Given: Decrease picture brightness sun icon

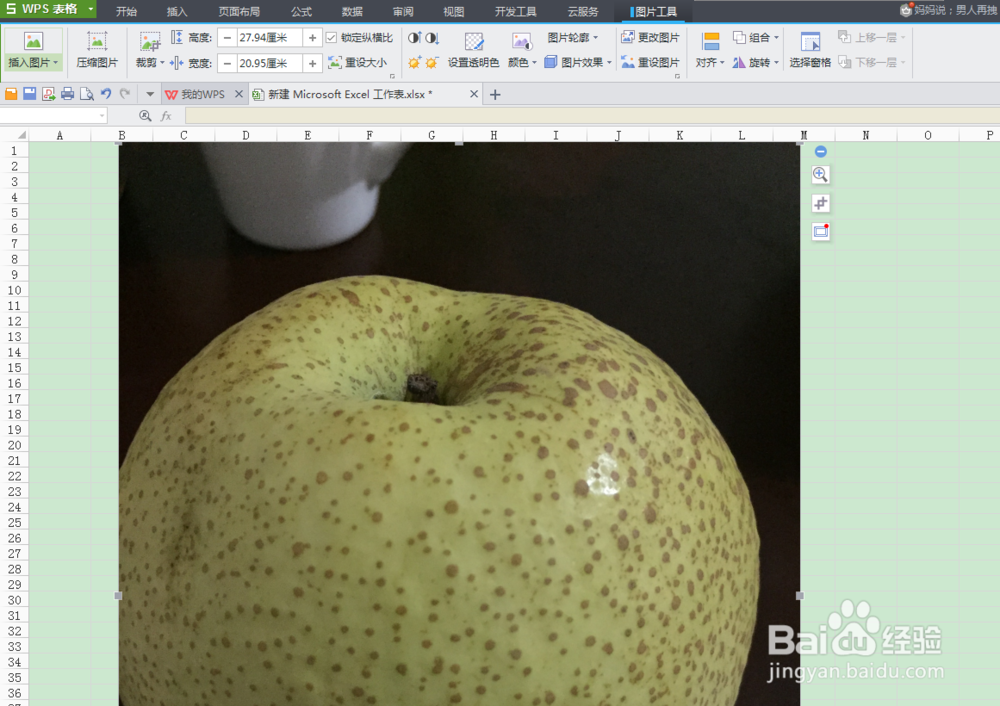Looking at the screenshot, I should [x=432, y=63].
